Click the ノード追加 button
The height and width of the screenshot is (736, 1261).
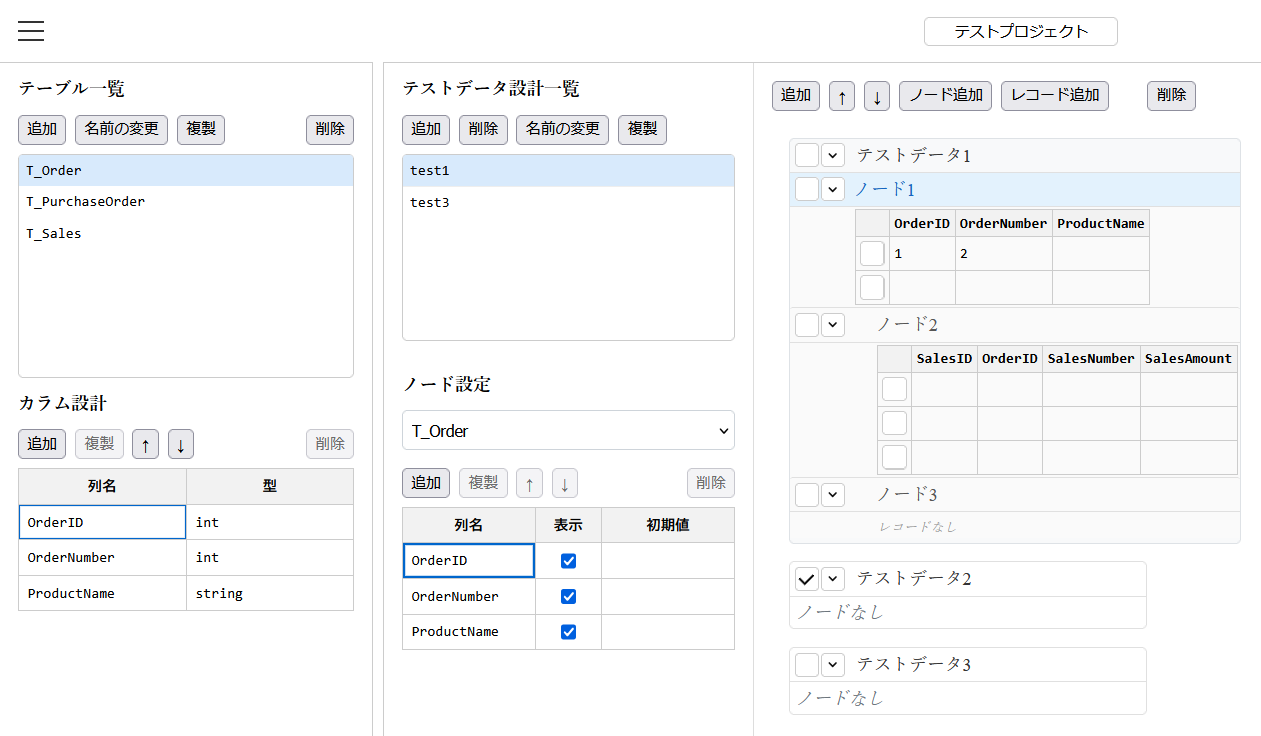coord(946,96)
